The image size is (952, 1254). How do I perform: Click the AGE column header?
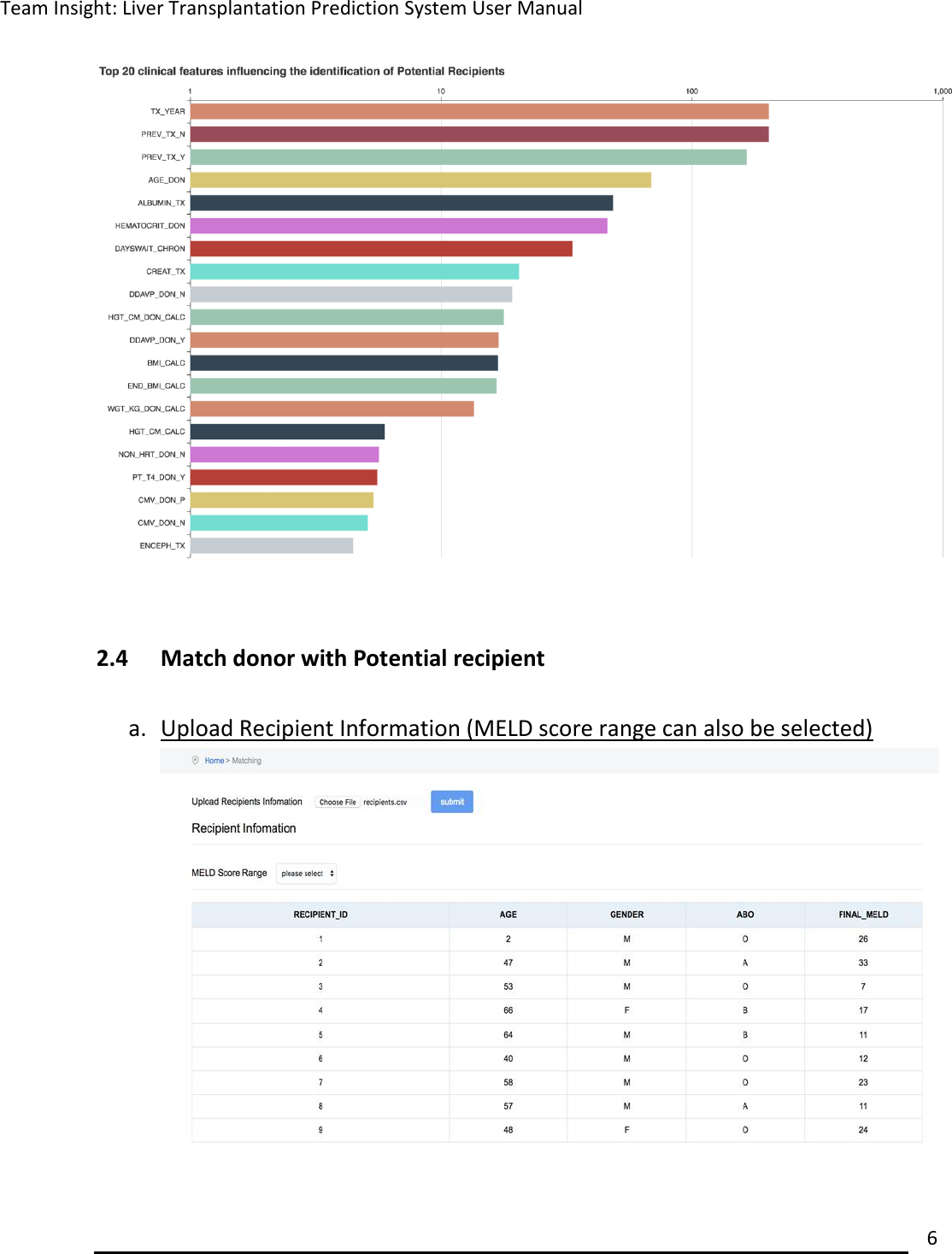pos(508,915)
